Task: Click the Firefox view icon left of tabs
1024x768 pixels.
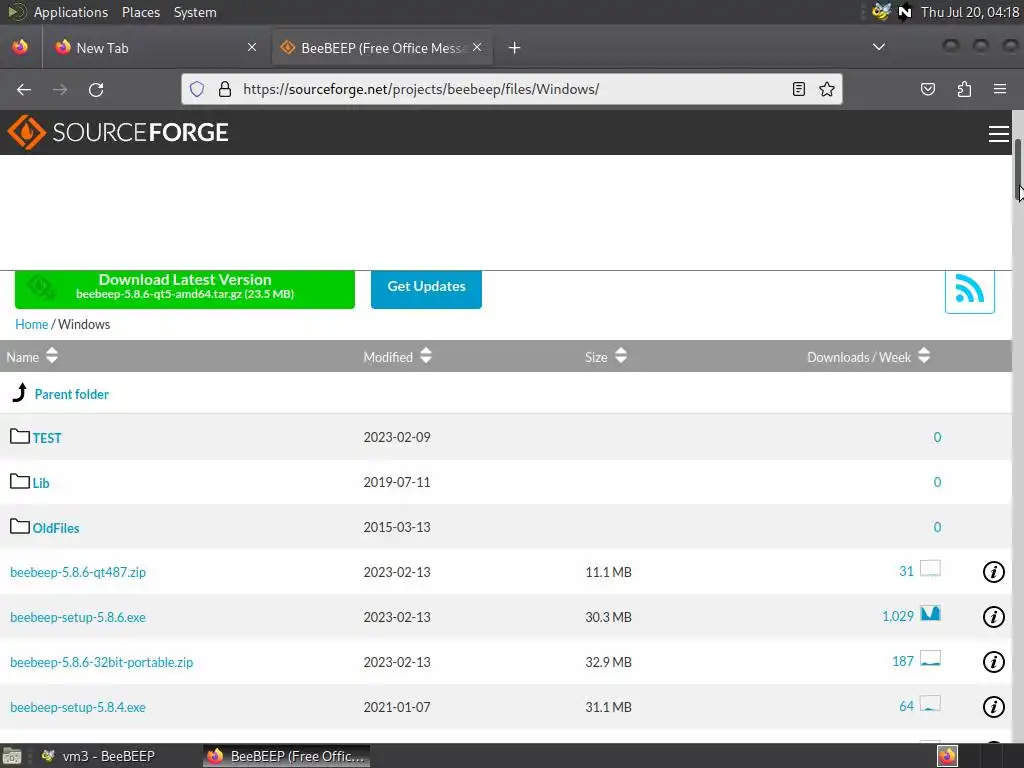Action: tap(20, 47)
